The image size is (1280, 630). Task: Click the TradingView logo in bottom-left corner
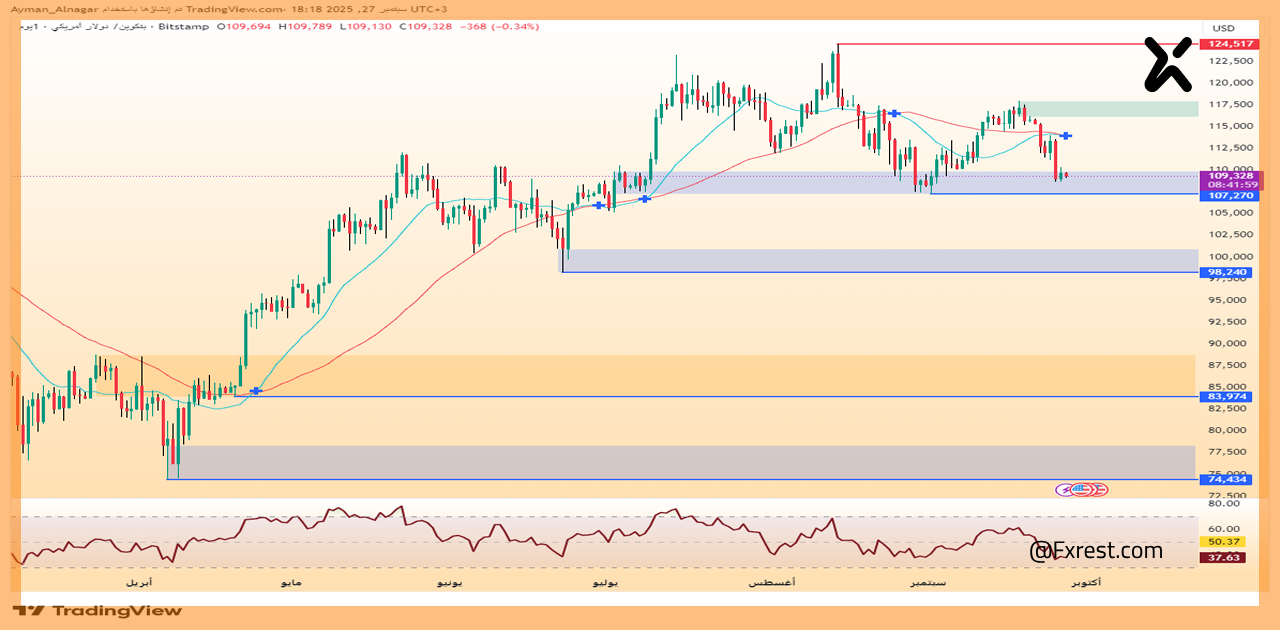tap(97, 610)
